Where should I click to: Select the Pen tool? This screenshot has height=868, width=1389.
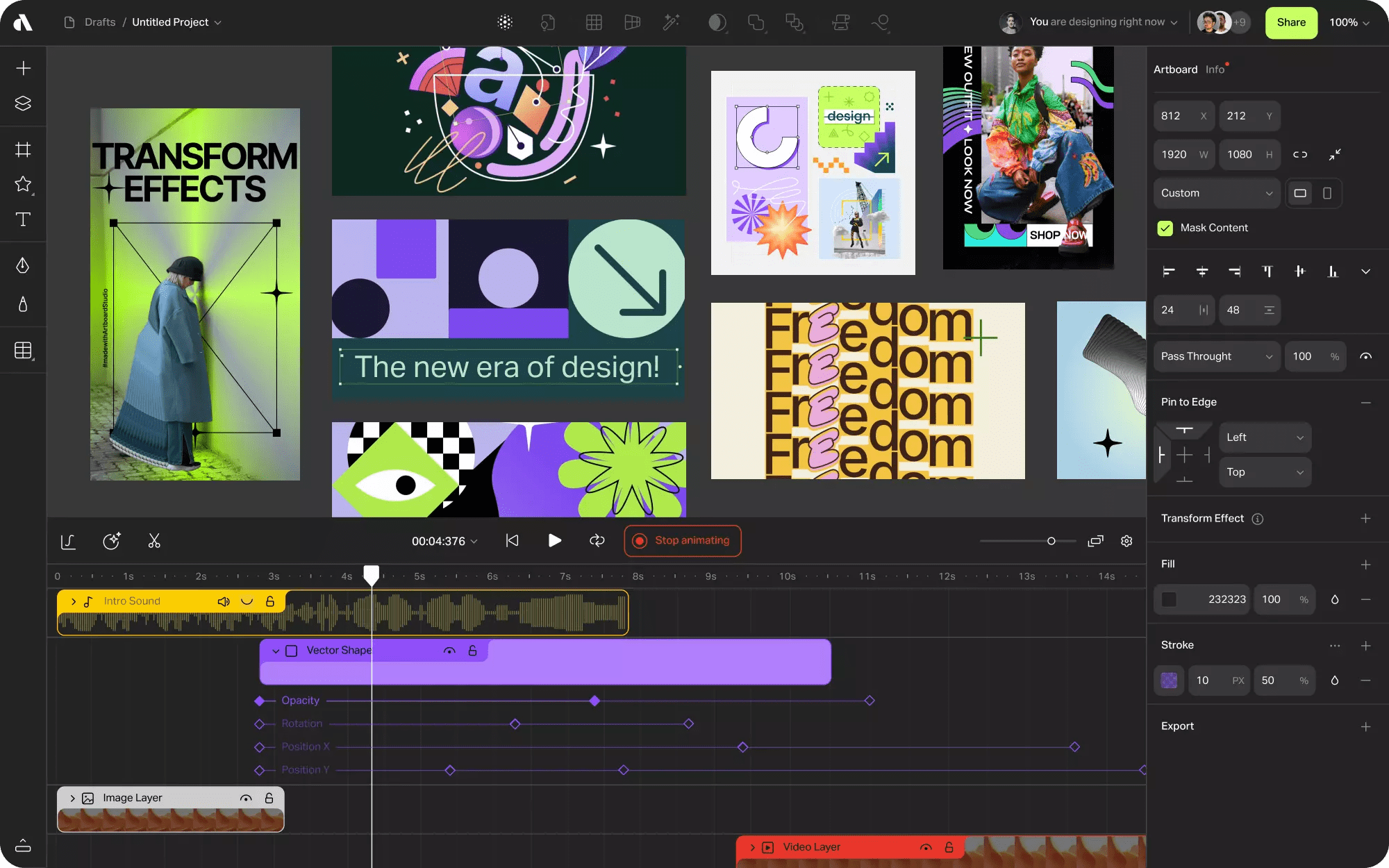(23, 265)
